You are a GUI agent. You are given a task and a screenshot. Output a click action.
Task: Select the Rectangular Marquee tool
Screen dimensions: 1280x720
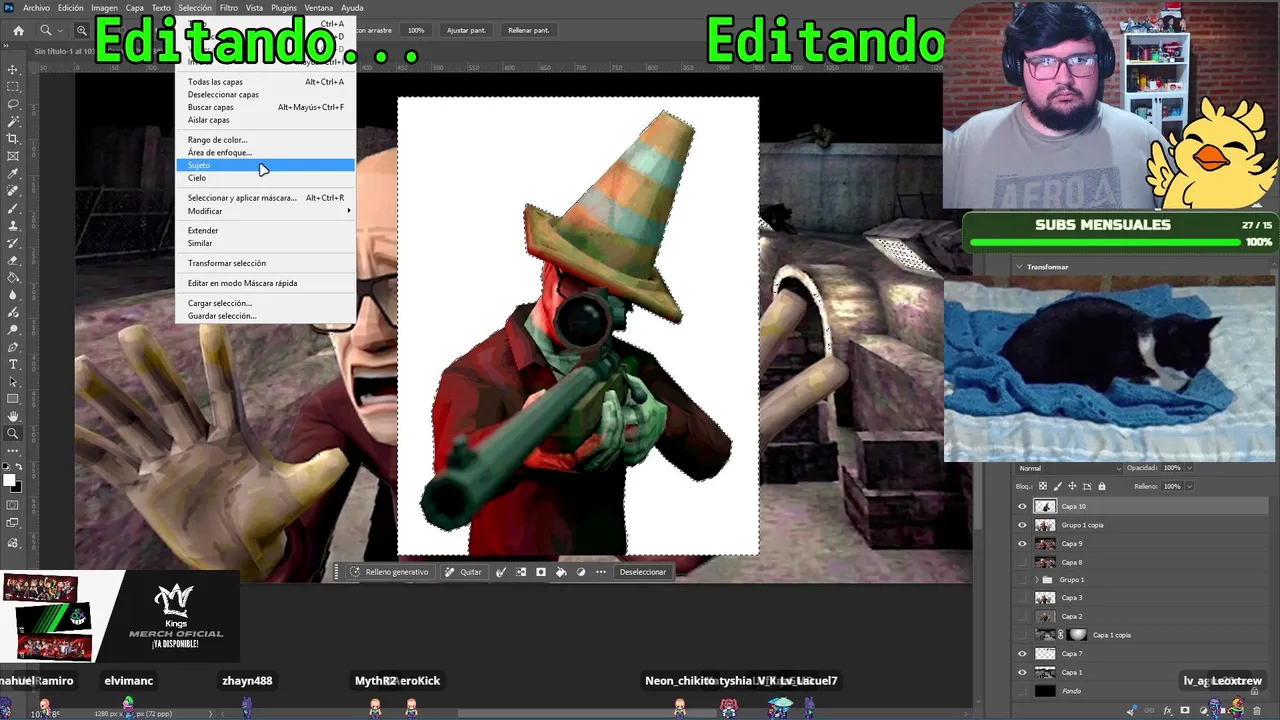coord(13,87)
